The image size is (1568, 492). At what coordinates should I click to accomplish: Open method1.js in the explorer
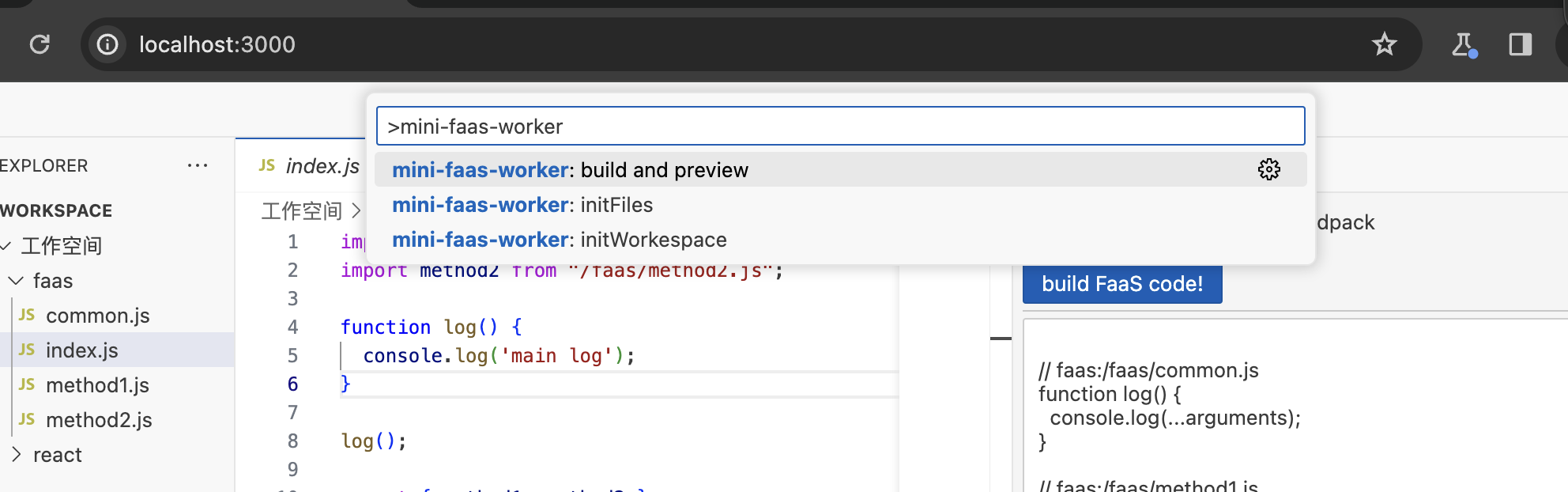97,385
